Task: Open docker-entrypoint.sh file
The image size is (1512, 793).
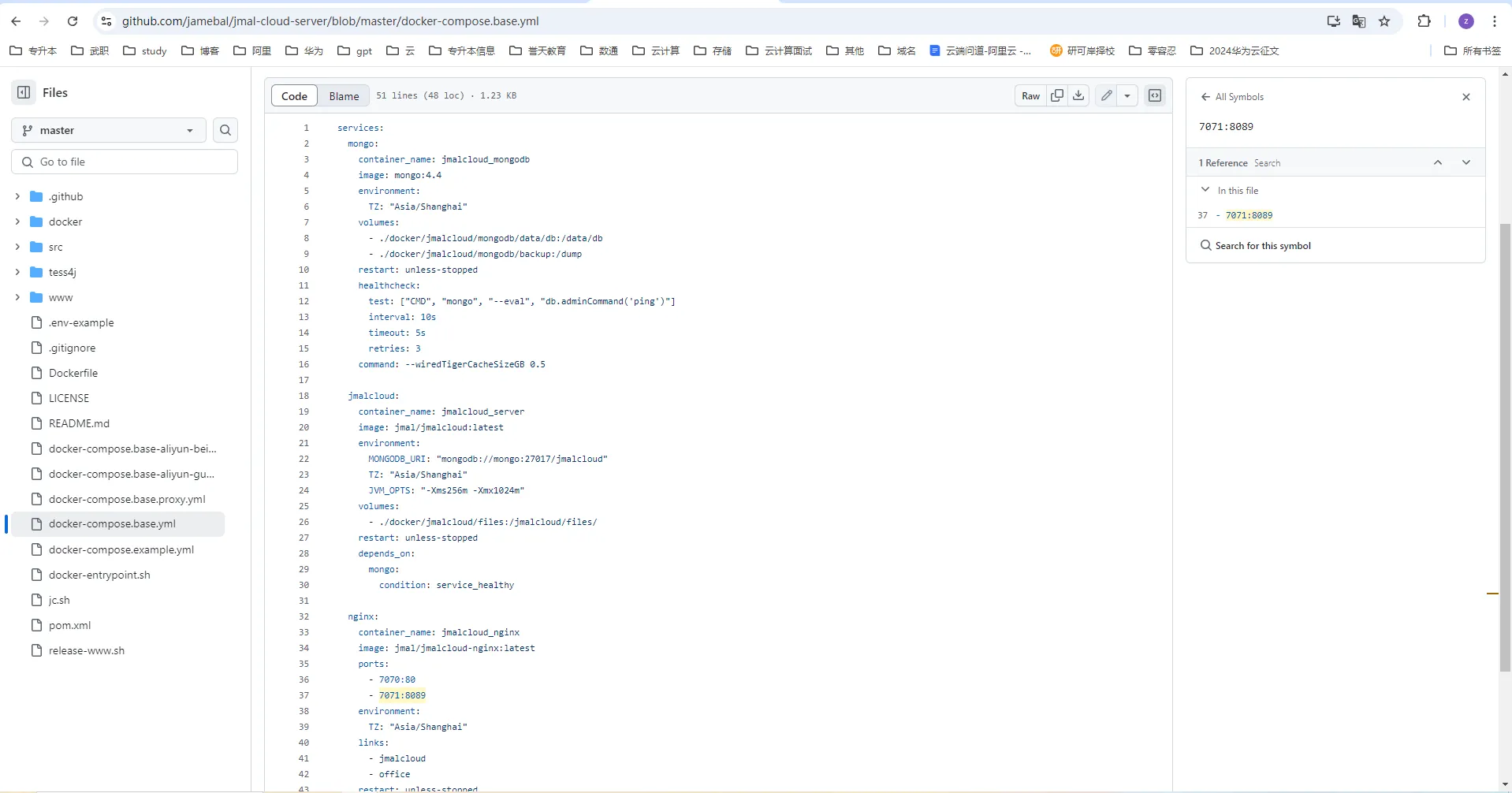Action: pos(99,575)
